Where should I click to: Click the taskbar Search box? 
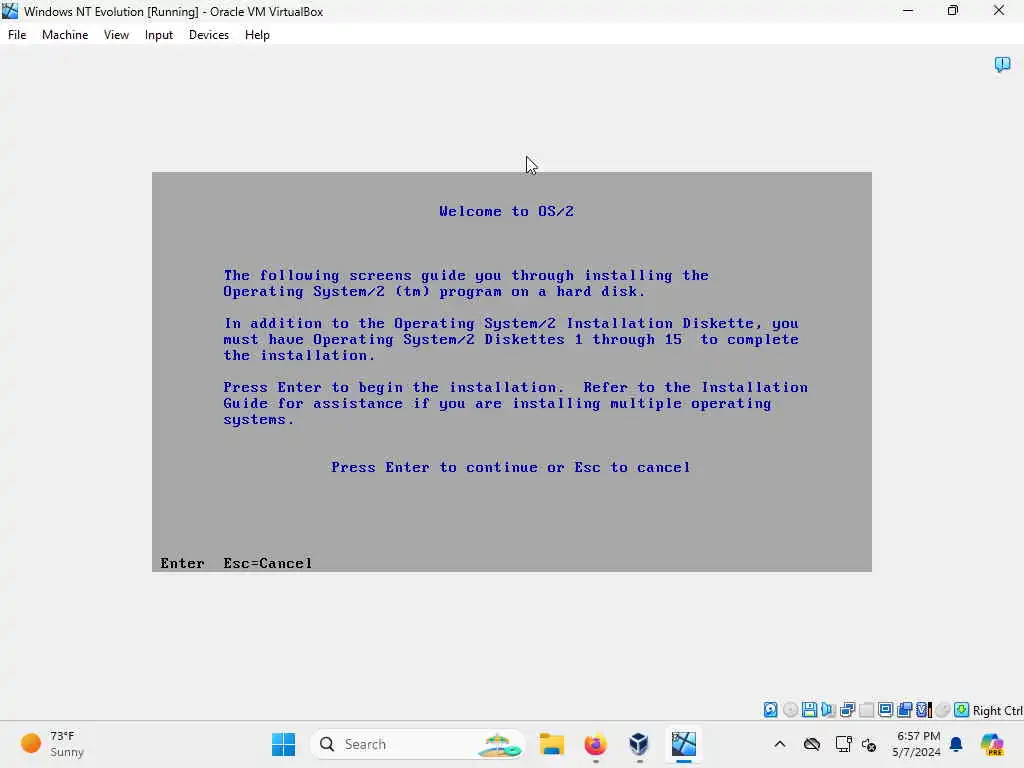point(417,744)
